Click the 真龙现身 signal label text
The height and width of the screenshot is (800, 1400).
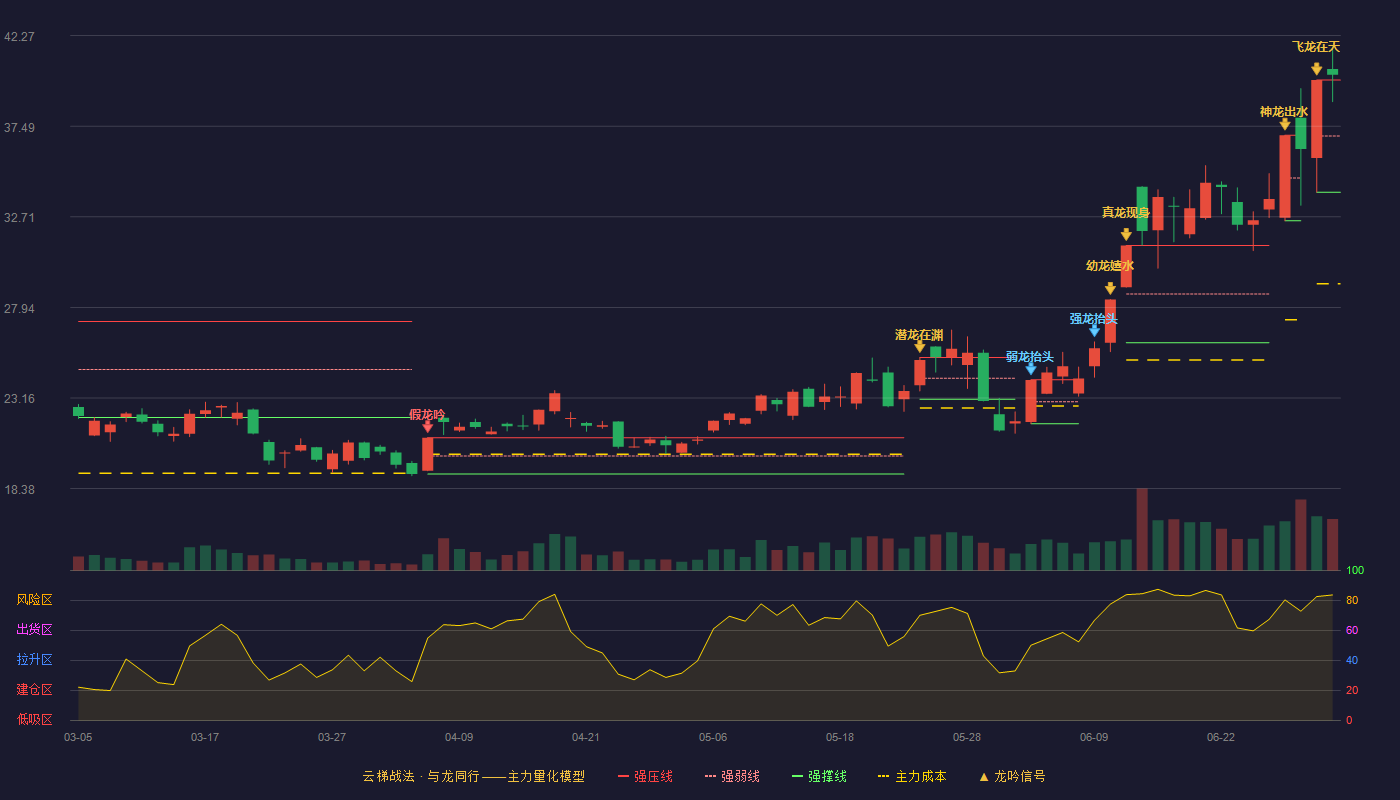coord(1126,212)
